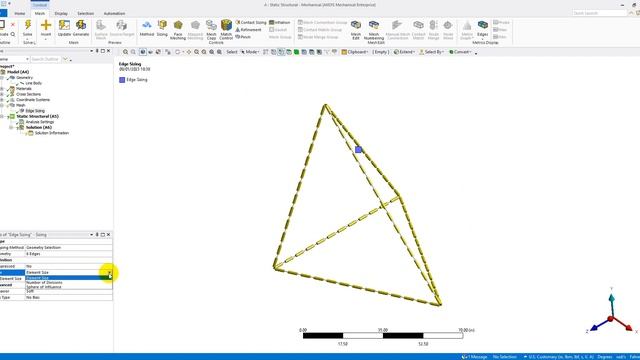This screenshot has width=640, height=360.
Task: Select Solution (A6) in outline tree
Action: pos(39,127)
